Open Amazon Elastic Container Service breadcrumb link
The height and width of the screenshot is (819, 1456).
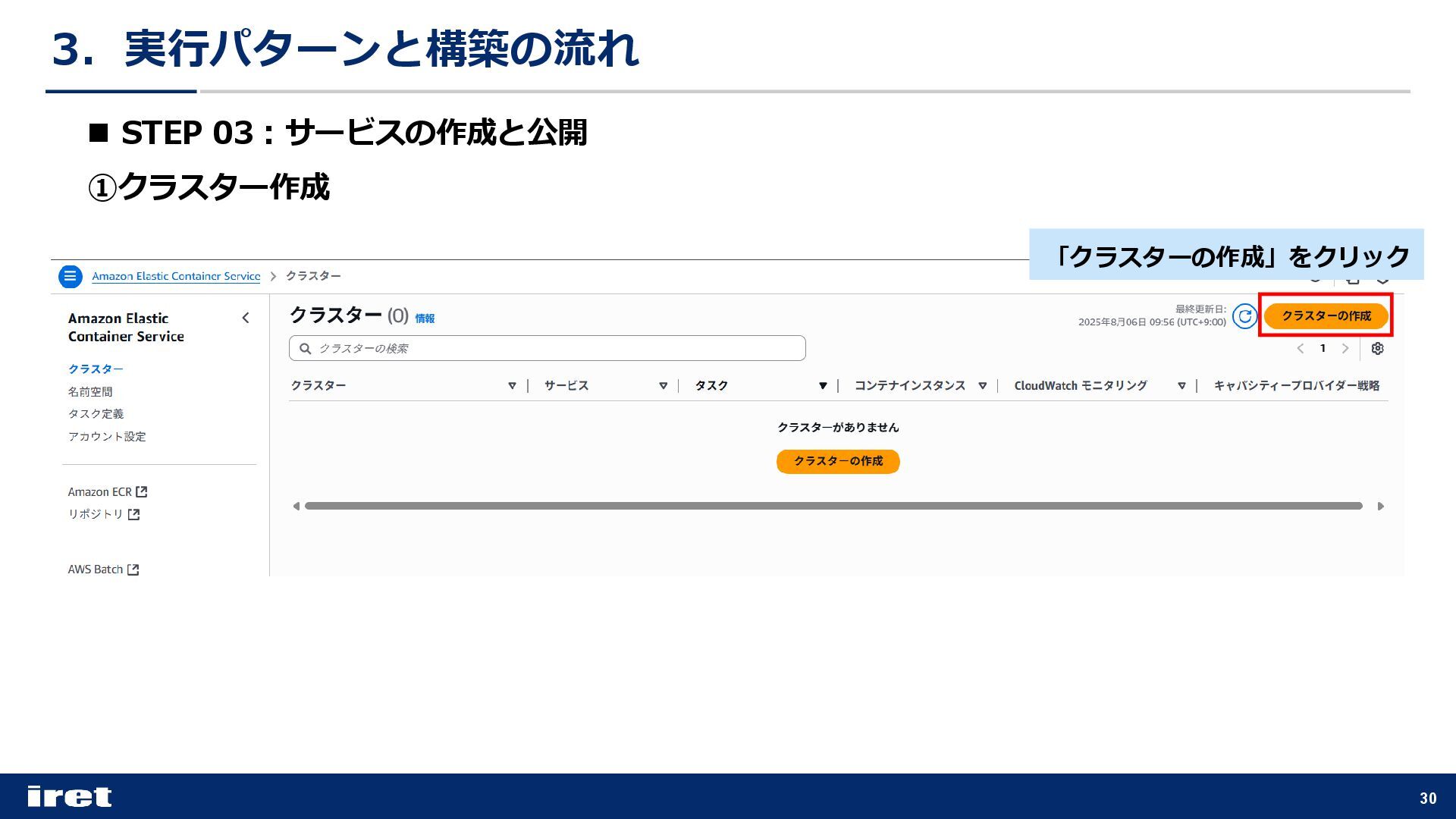(176, 276)
